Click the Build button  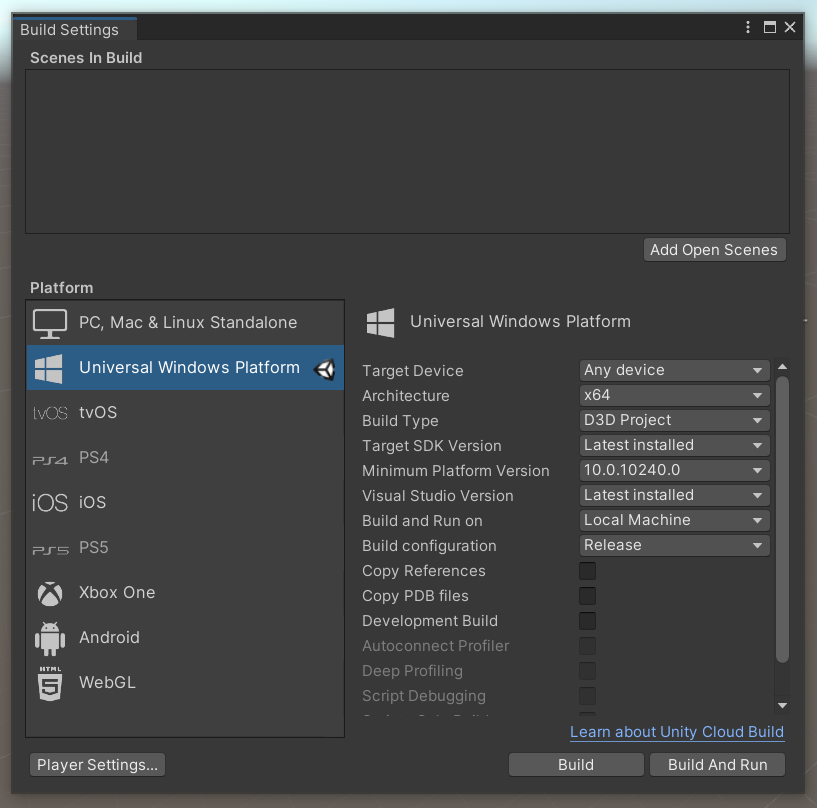point(576,765)
